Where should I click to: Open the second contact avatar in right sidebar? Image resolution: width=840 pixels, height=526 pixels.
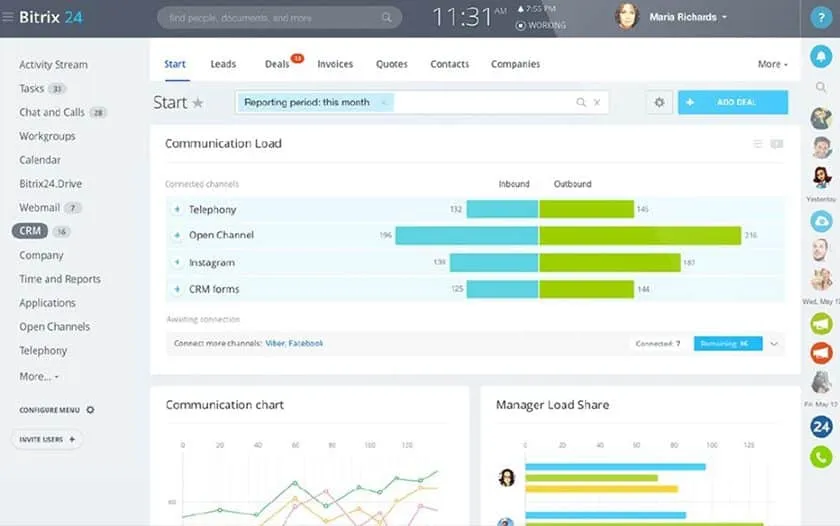click(821, 147)
